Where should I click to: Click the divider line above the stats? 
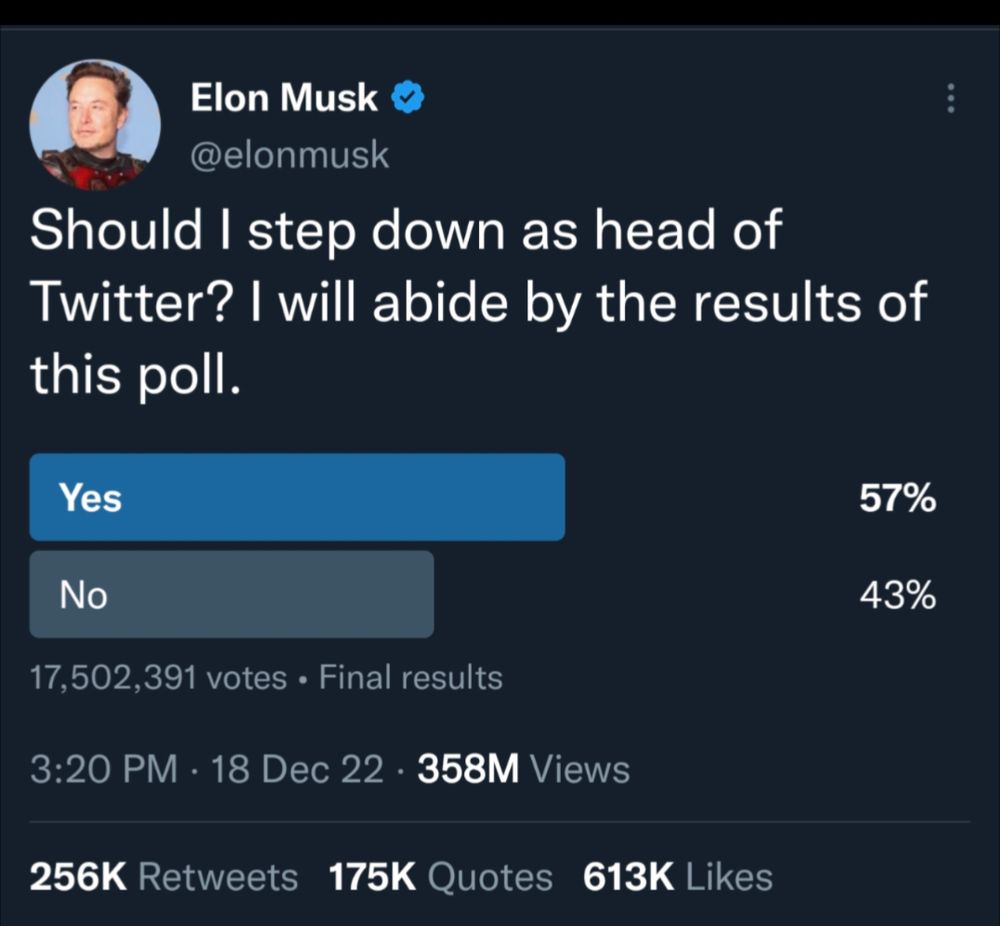(500, 822)
